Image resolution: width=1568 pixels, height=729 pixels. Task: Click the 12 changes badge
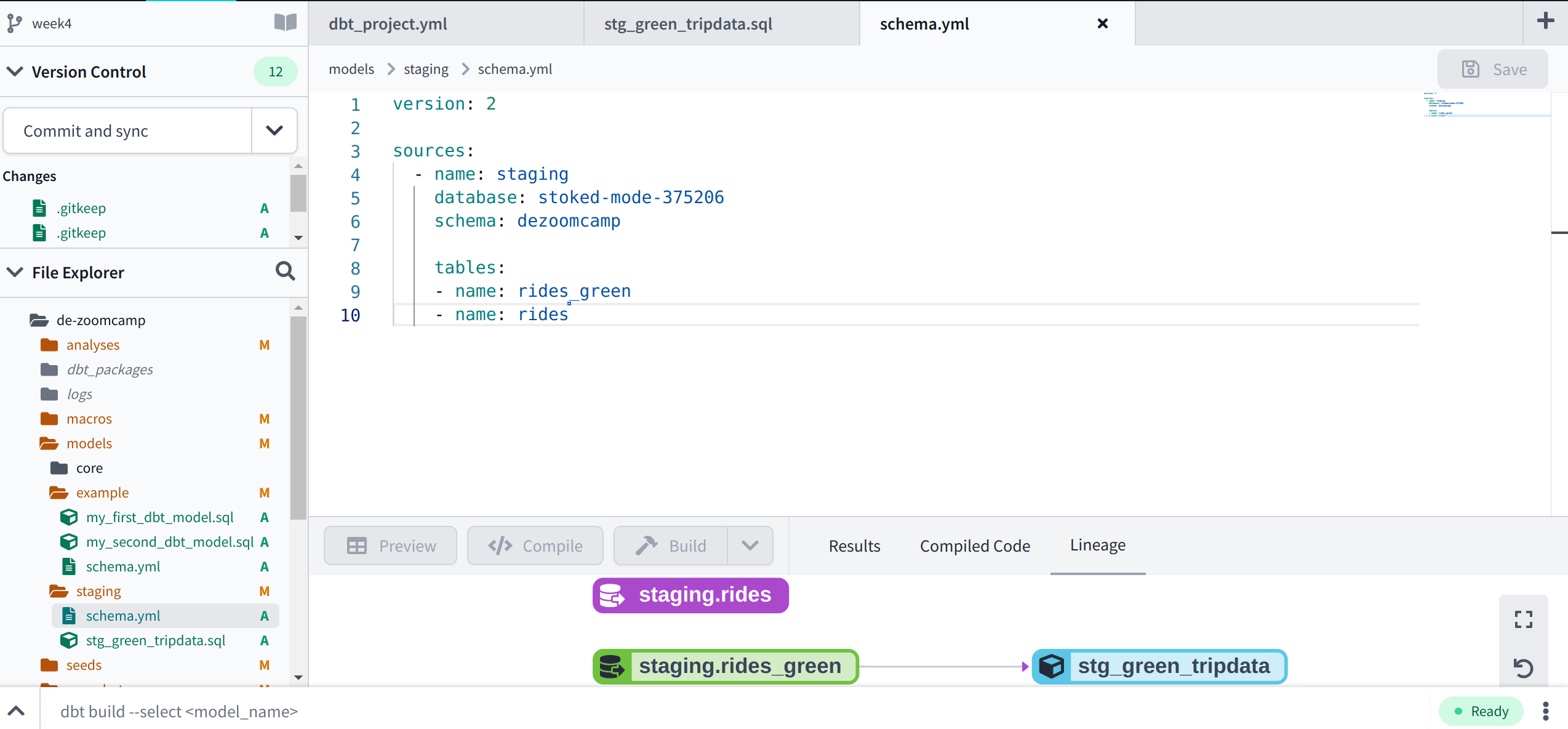(275, 71)
